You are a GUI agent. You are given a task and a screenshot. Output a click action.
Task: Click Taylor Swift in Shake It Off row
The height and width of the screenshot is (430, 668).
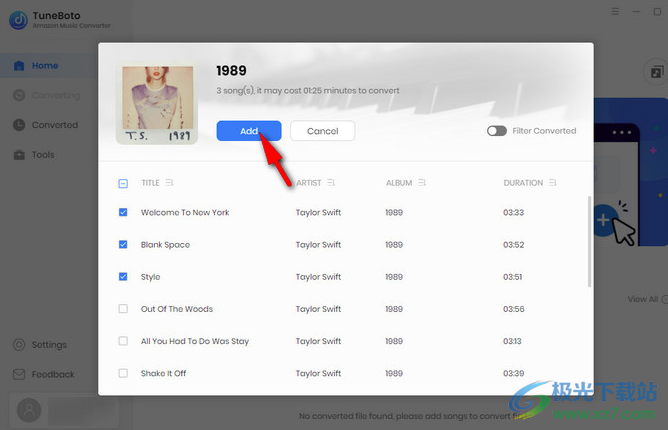pos(318,373)
